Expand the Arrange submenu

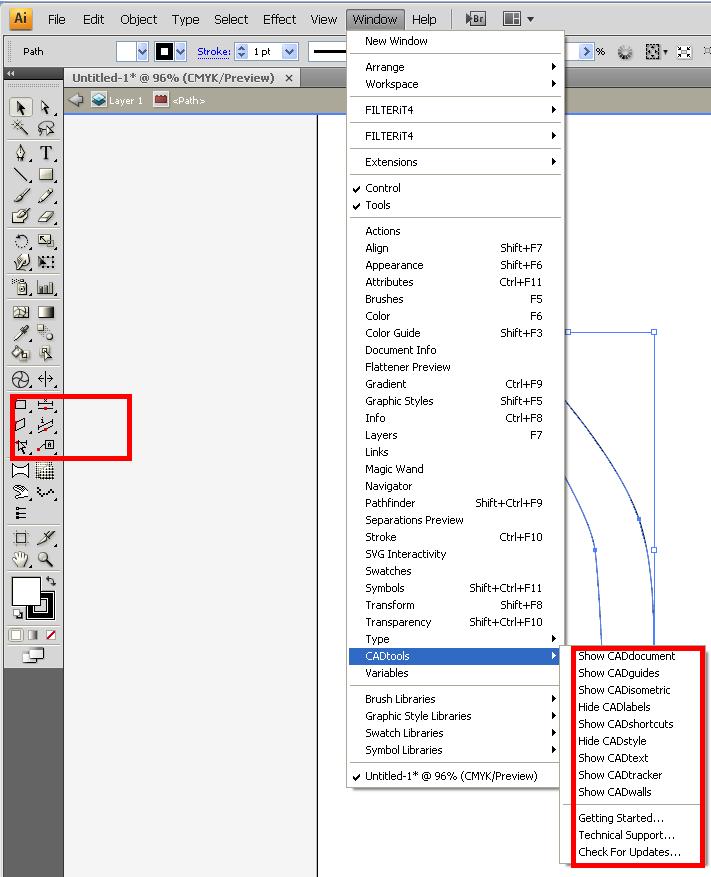454,67
